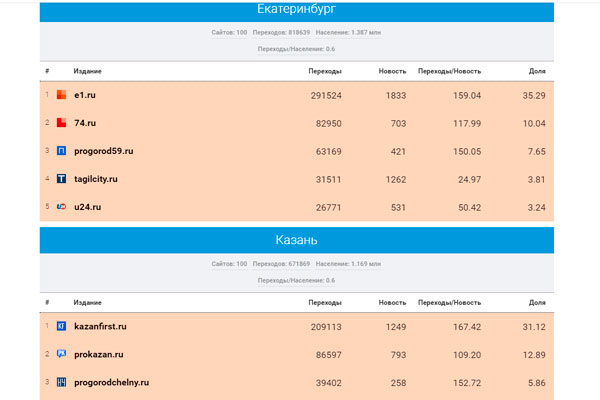Open the u24.ru publication link
Screen dimensions: 600x400
pos(88,207)
